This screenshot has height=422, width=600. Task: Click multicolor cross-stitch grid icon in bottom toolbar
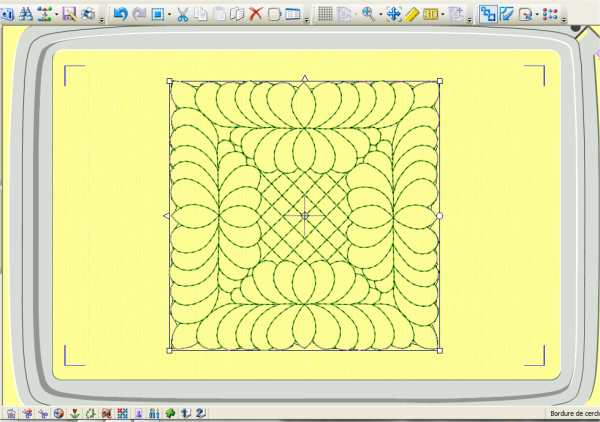[122, 413]
